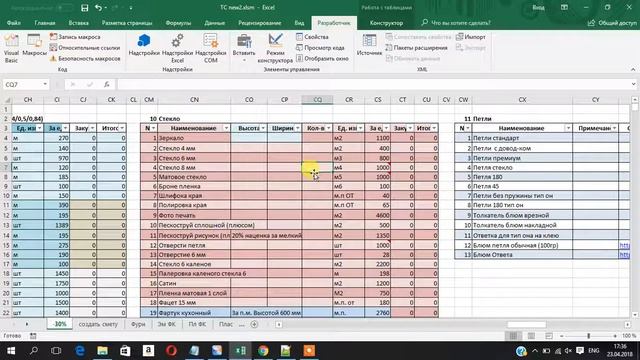The height and width of the screenshot is (360, 640).
Task: Add a new sheet with plus button
Action: tap(254, 324)
